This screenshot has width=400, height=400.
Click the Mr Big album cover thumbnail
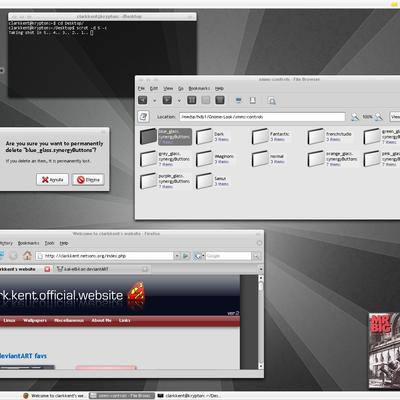[384, 351]
